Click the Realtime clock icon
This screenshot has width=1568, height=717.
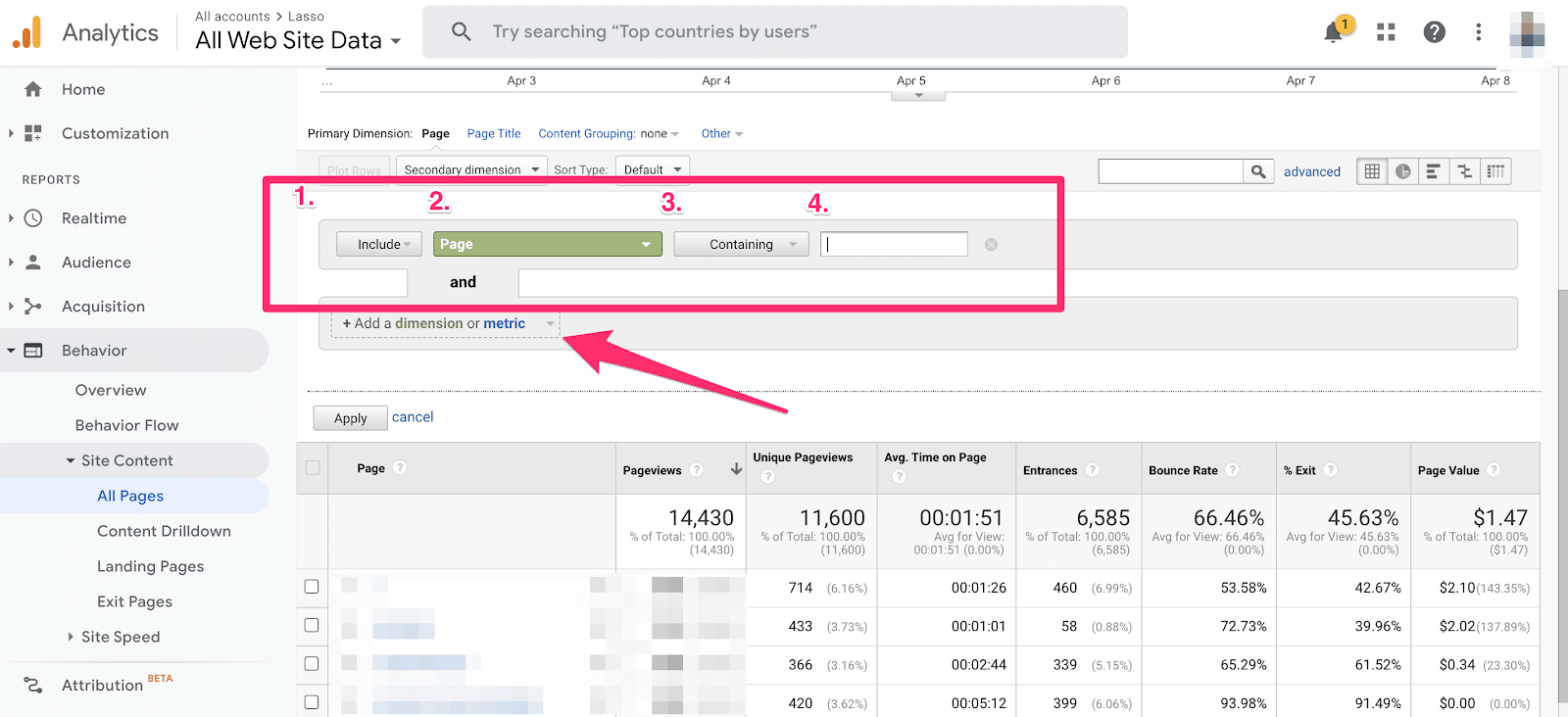tap(33, 218)
